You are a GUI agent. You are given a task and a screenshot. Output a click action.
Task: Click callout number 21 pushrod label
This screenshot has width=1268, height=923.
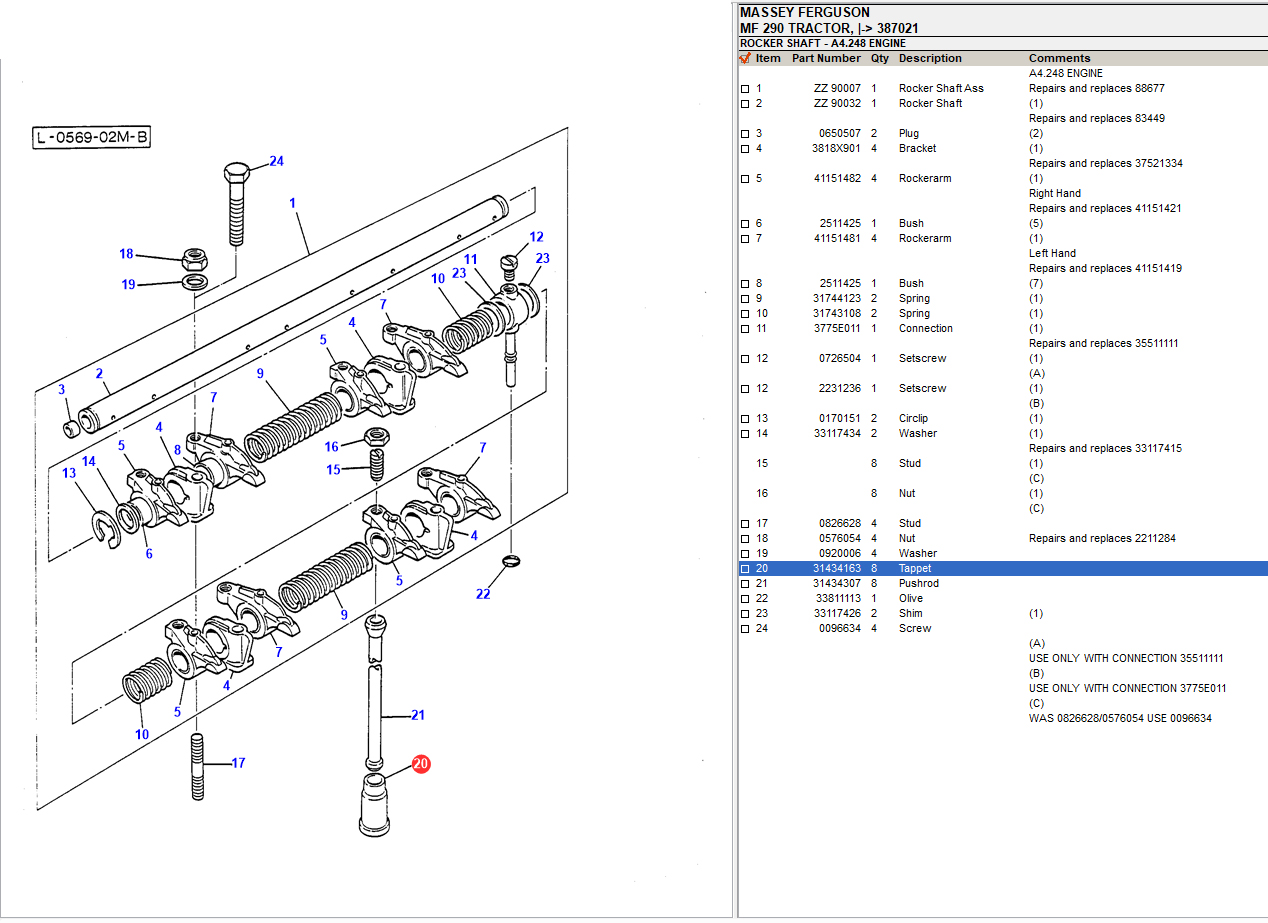pos(418,715)
